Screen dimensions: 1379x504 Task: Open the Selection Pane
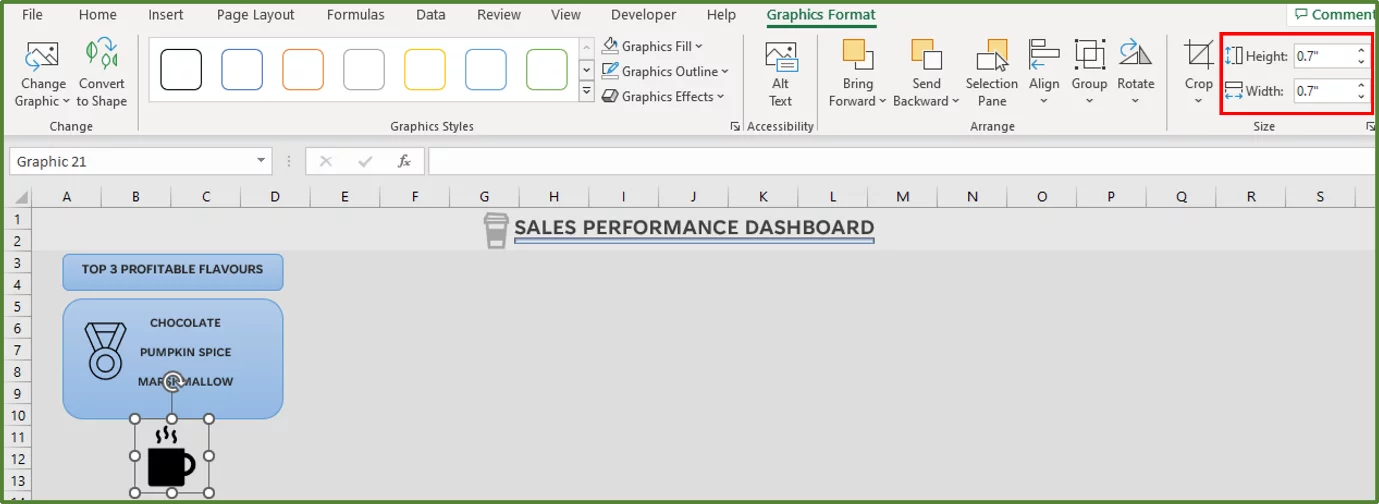click(992, 74)
